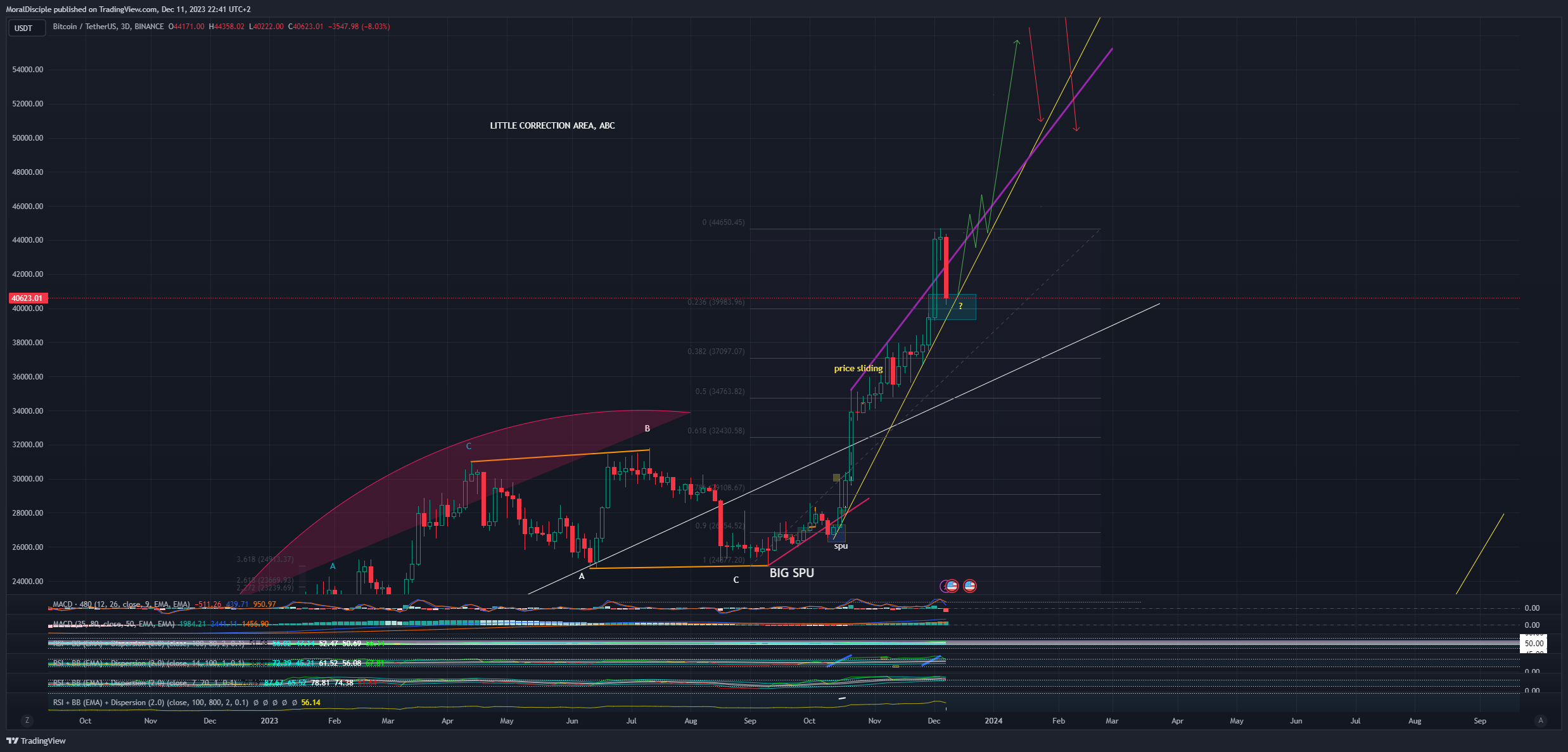Click the 50000.00 price axis label
Viewport: 1568px width, 752px height.
(28, 138)
